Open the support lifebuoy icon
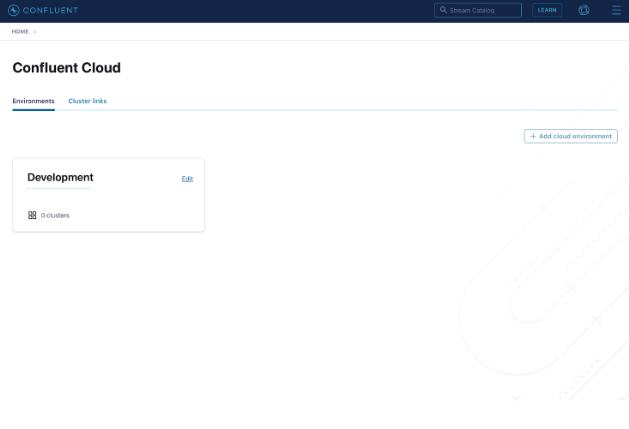The image size is (629, 429). (584, 10)
